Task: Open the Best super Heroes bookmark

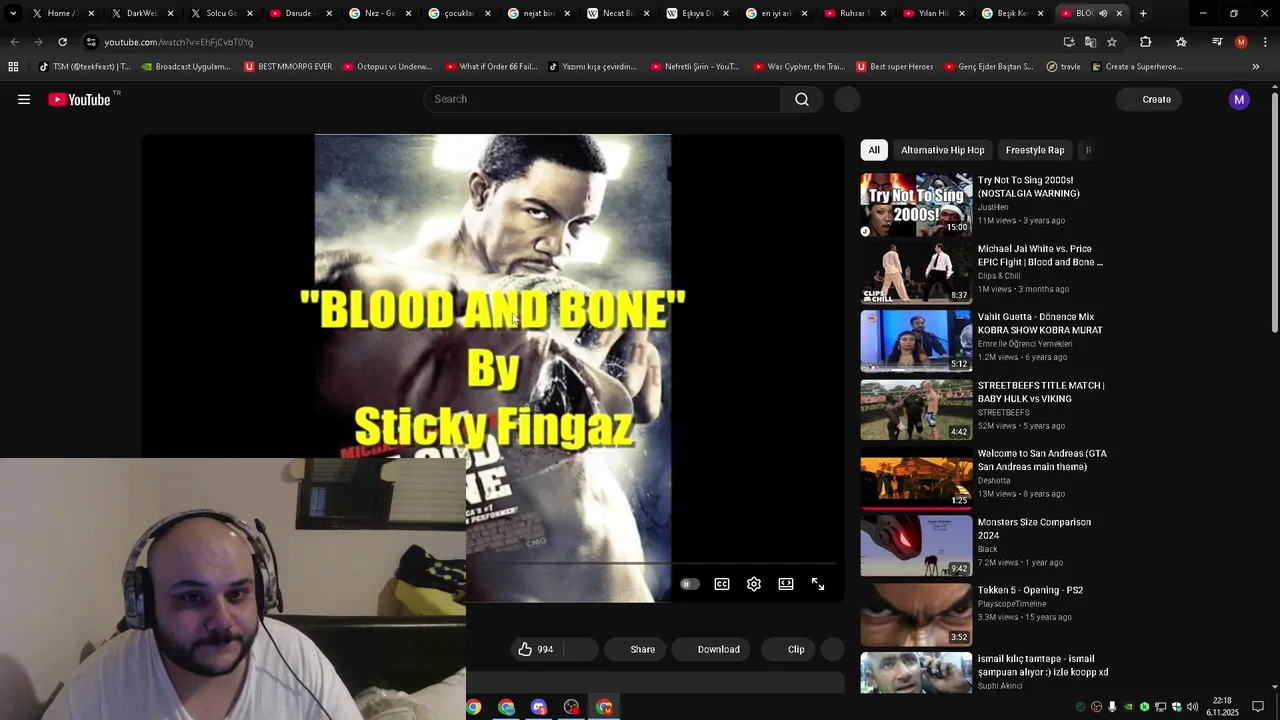Action: (x=894, y=66)
